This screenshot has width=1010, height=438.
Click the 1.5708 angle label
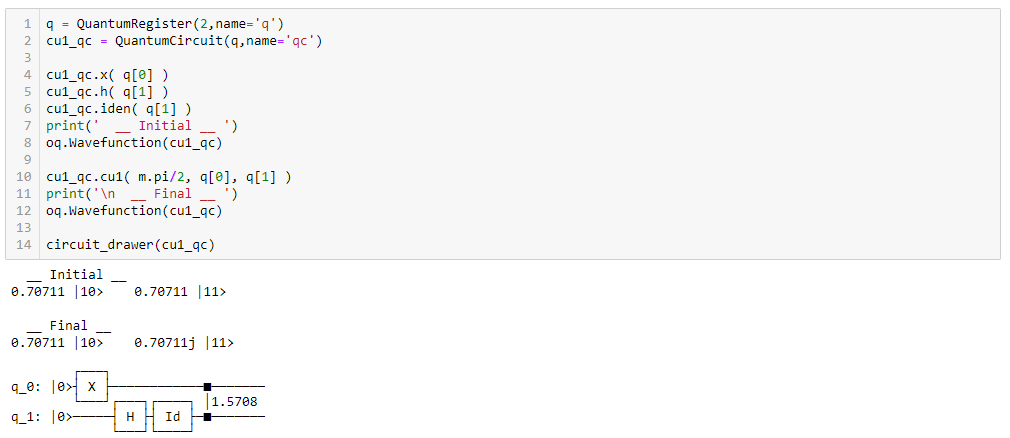tap(234, 402)
